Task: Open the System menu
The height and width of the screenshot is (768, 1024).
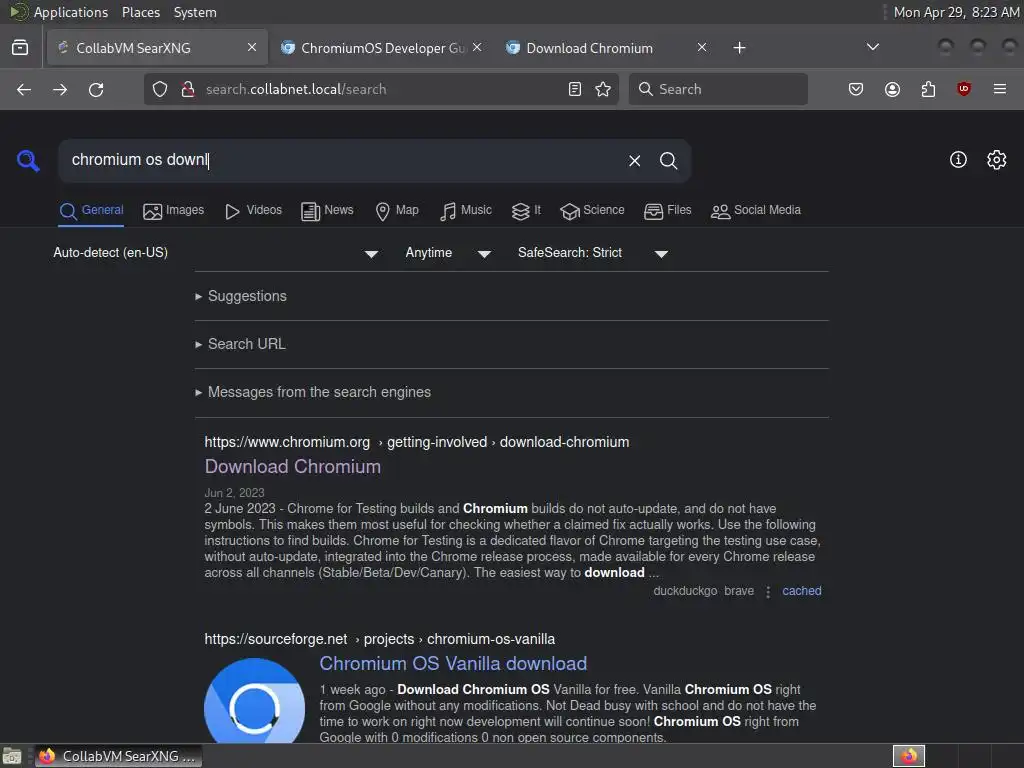Action: pyautogui.click(x=195, y=12)
